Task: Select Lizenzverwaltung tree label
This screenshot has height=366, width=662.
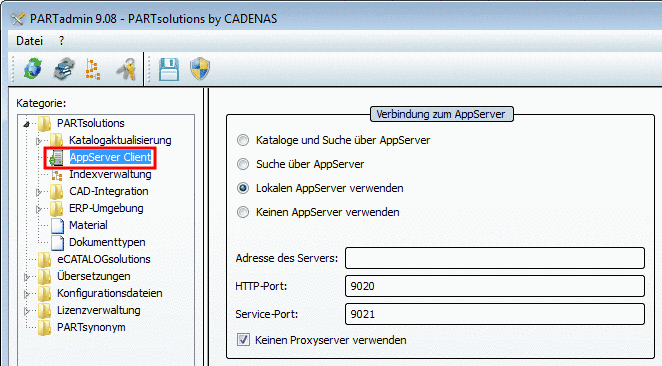Action: [98, 310]
